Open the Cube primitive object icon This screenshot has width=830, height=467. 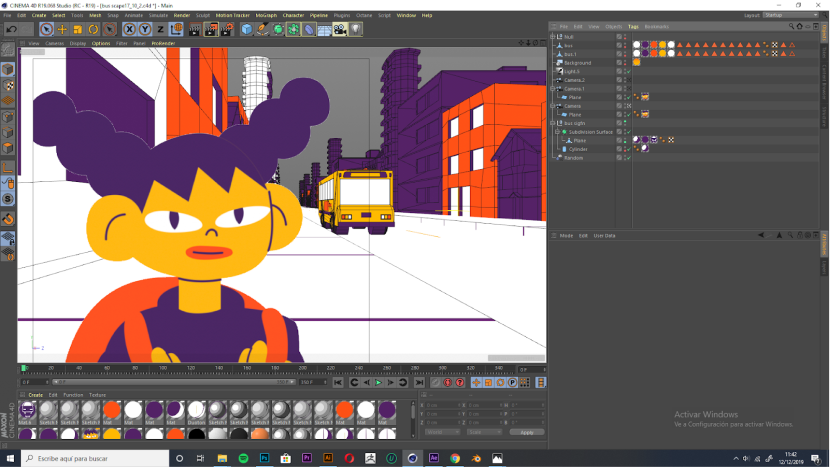point(247,30)
